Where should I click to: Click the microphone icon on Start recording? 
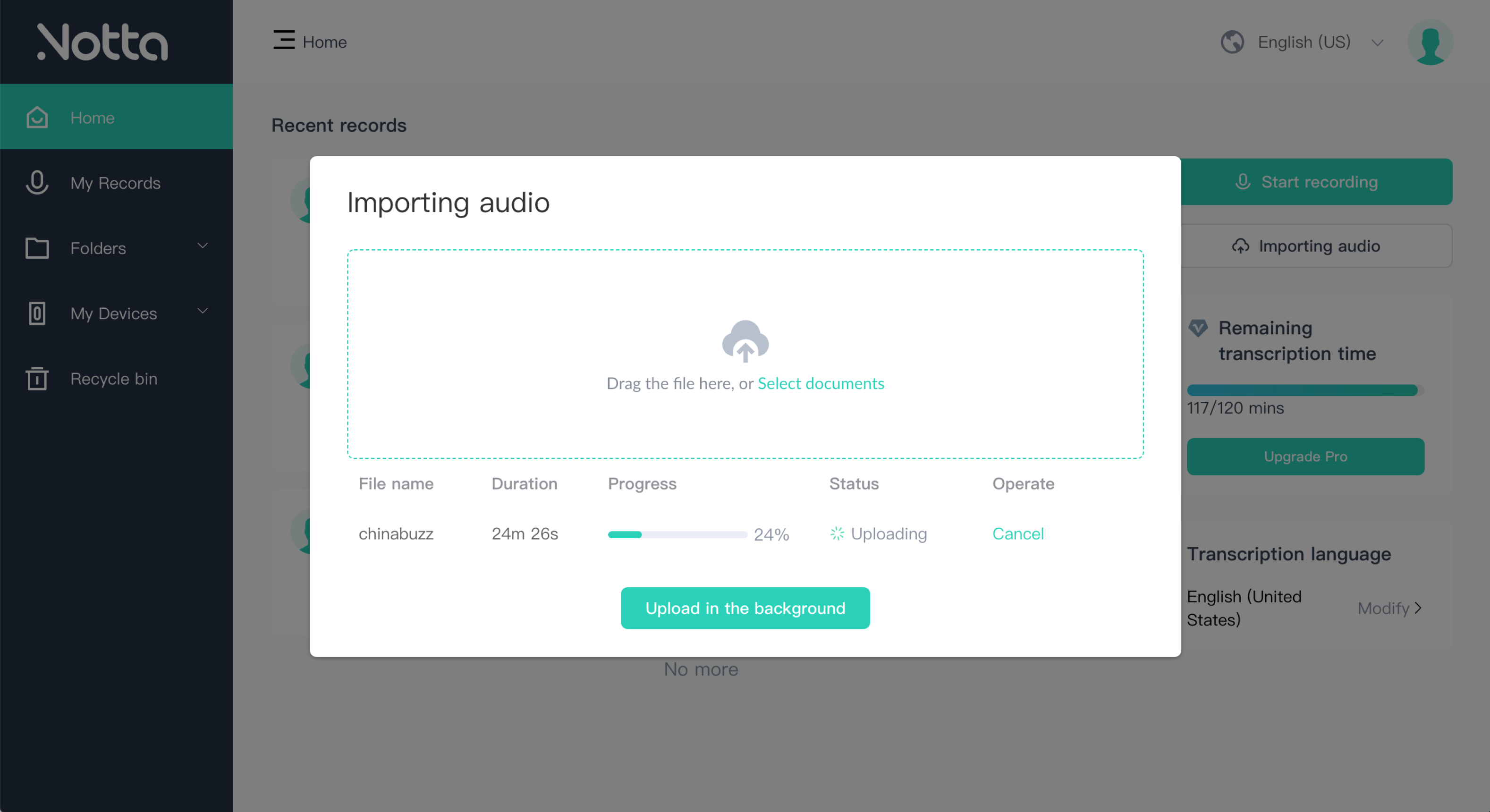[x=1243, y=182]
